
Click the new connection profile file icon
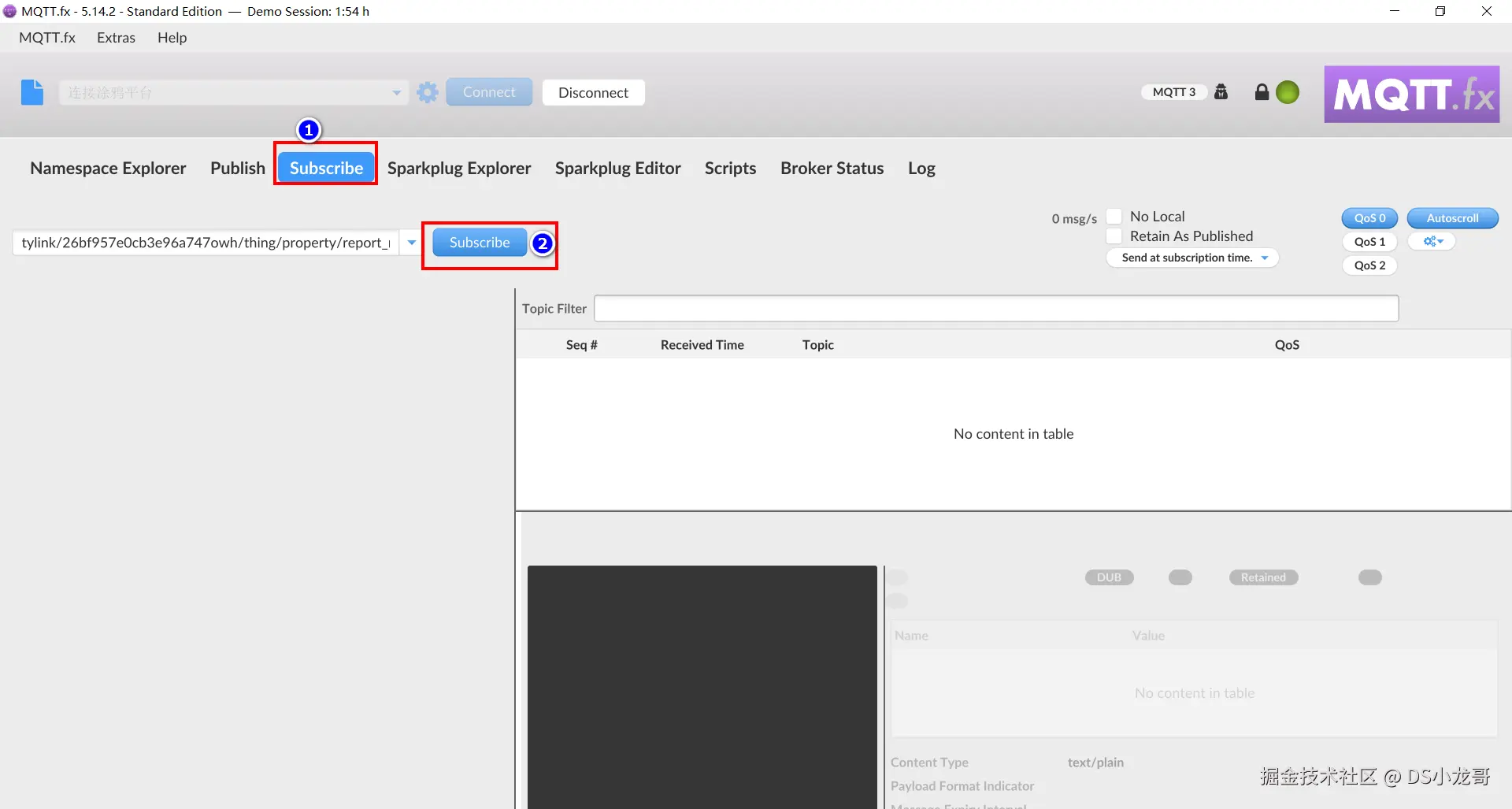[32, 92]
